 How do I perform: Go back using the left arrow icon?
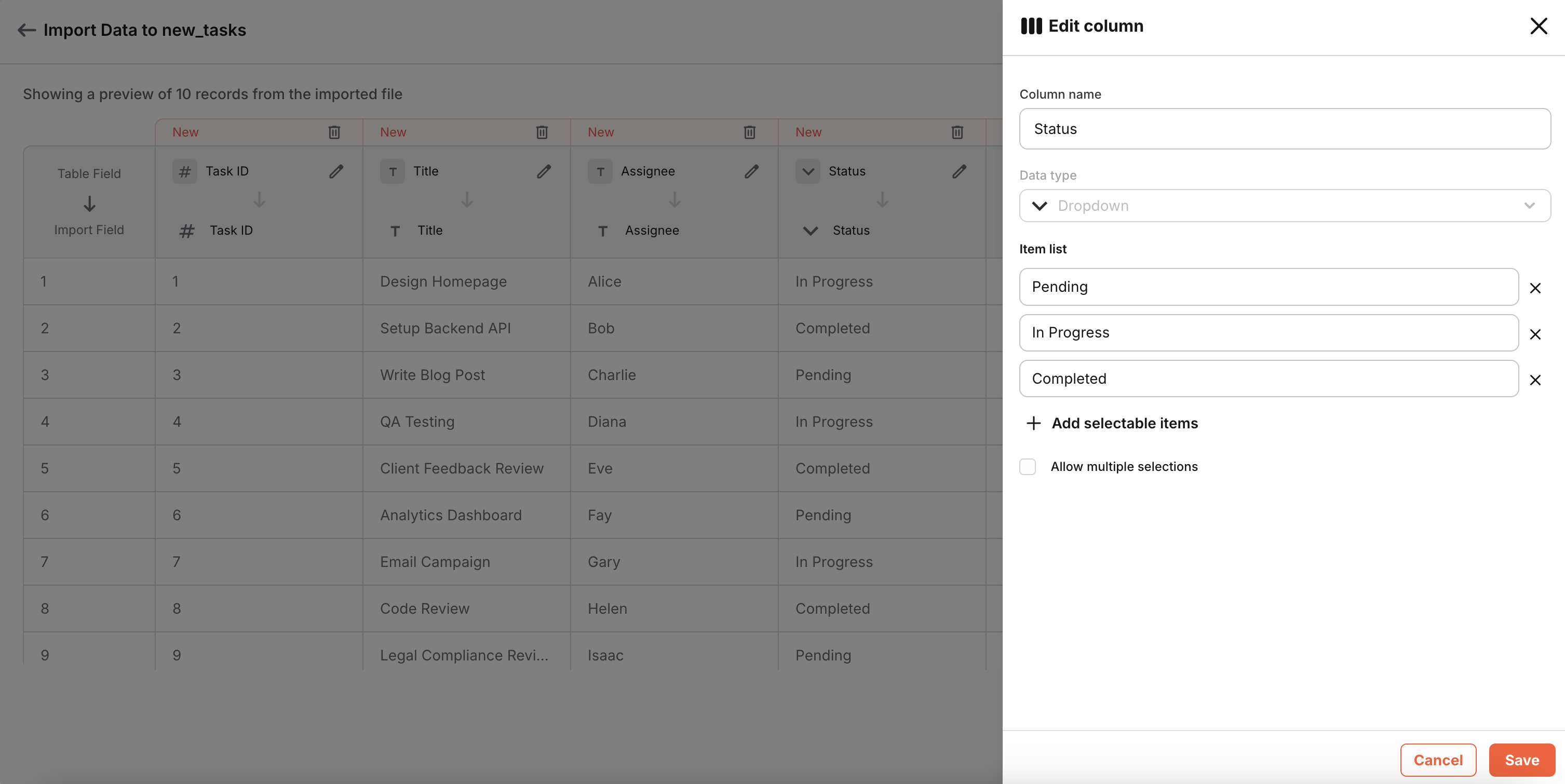26,30
